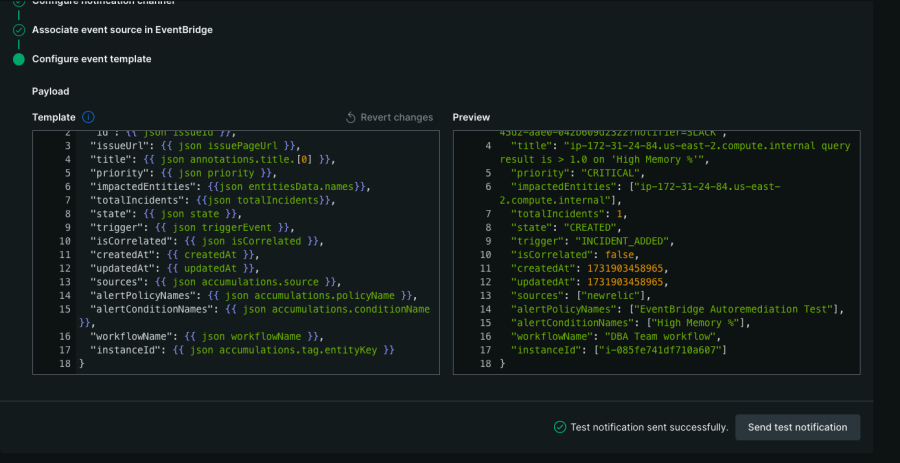Open the Configure notification channel step

[100, 3]
